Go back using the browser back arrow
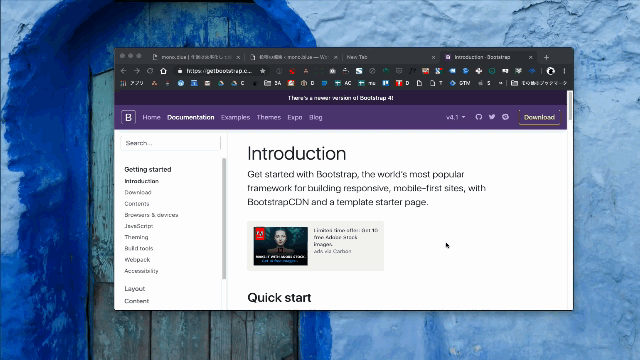The width and height of the screenshot is (640, 360). coord(124,71)
